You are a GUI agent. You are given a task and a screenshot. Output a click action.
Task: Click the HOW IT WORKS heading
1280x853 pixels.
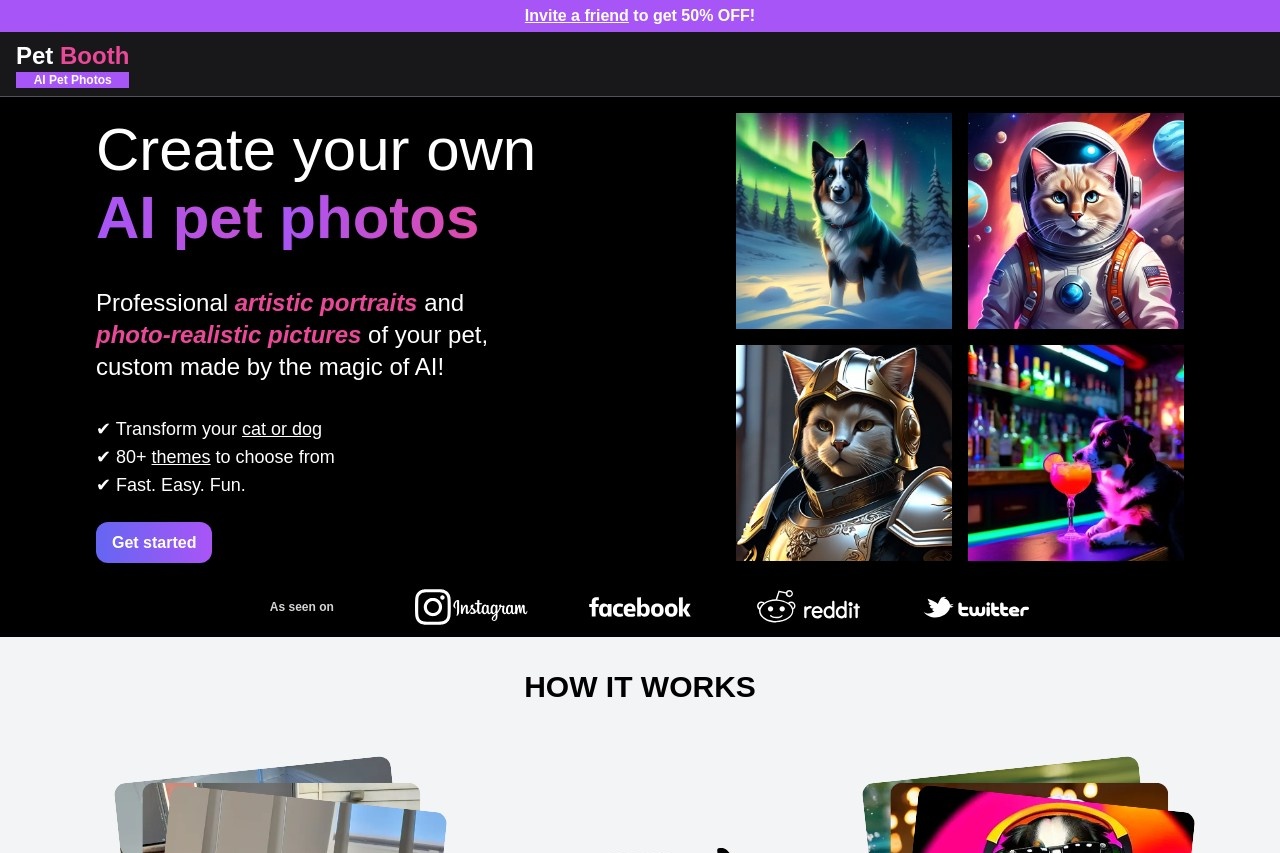[x=640, y=687]
